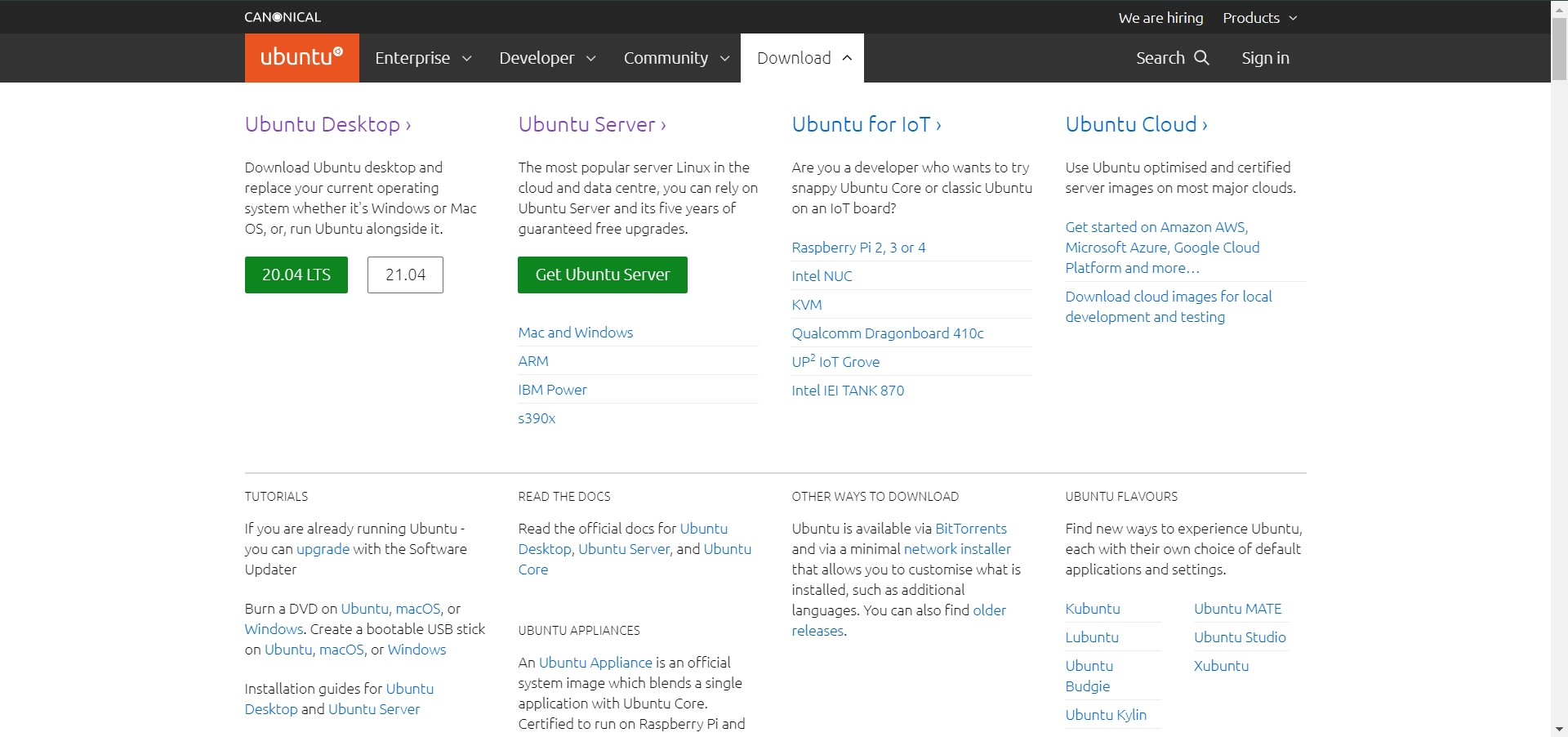The width and height of the screenshot is (1568, 737).
Task: Open Lubuntu flavour link
Action: click(1092, 637)
